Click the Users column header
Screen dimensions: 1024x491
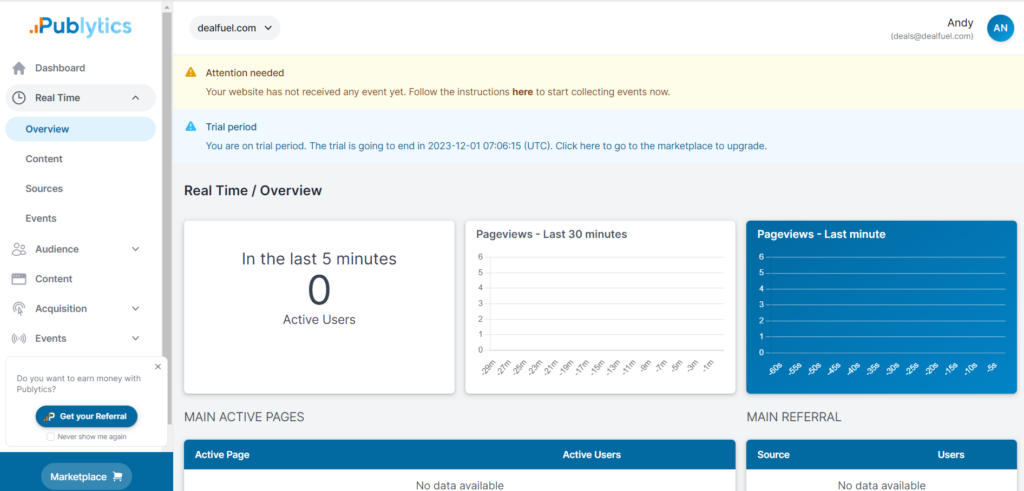(x=951, y=454)
